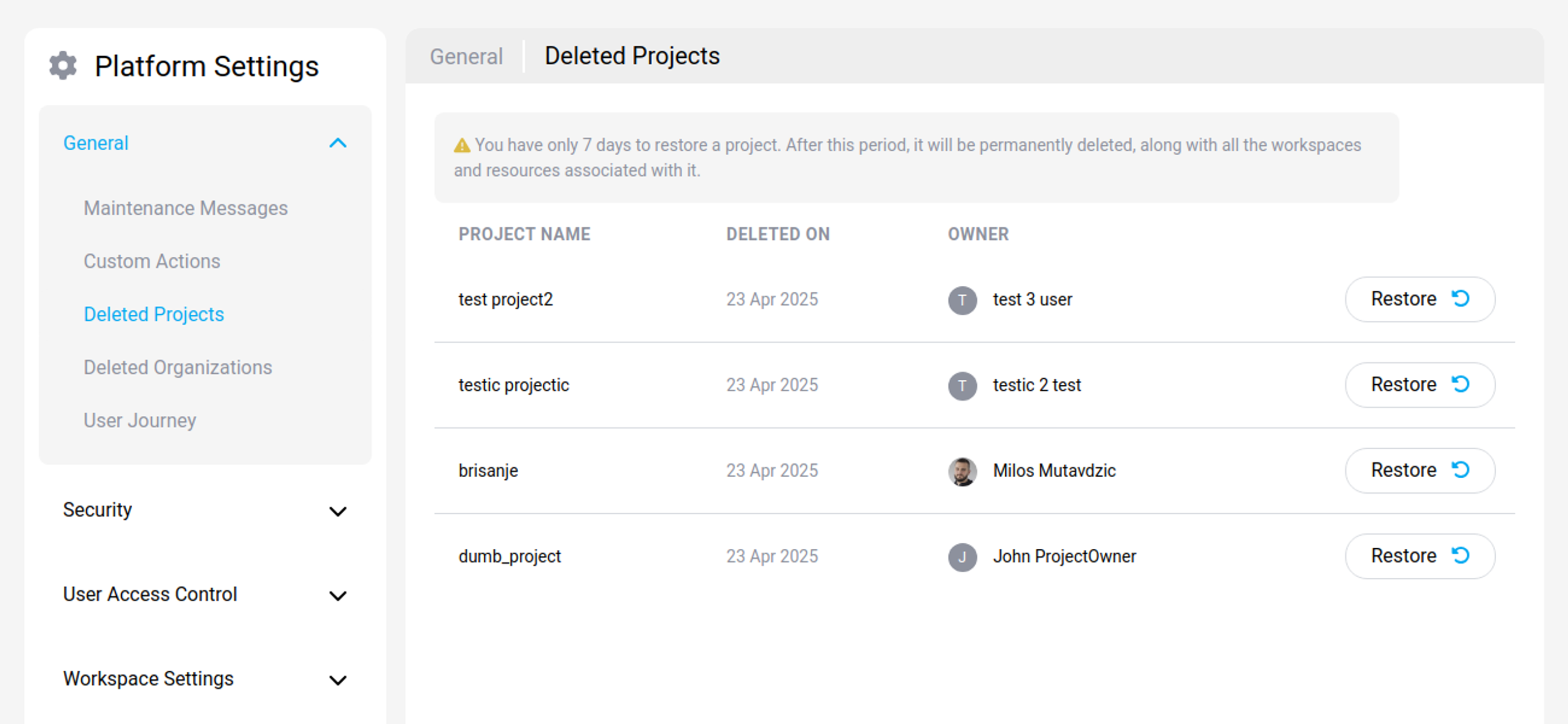Open the User Journey page
1568x724 pixels.
(x=140, y=420)
